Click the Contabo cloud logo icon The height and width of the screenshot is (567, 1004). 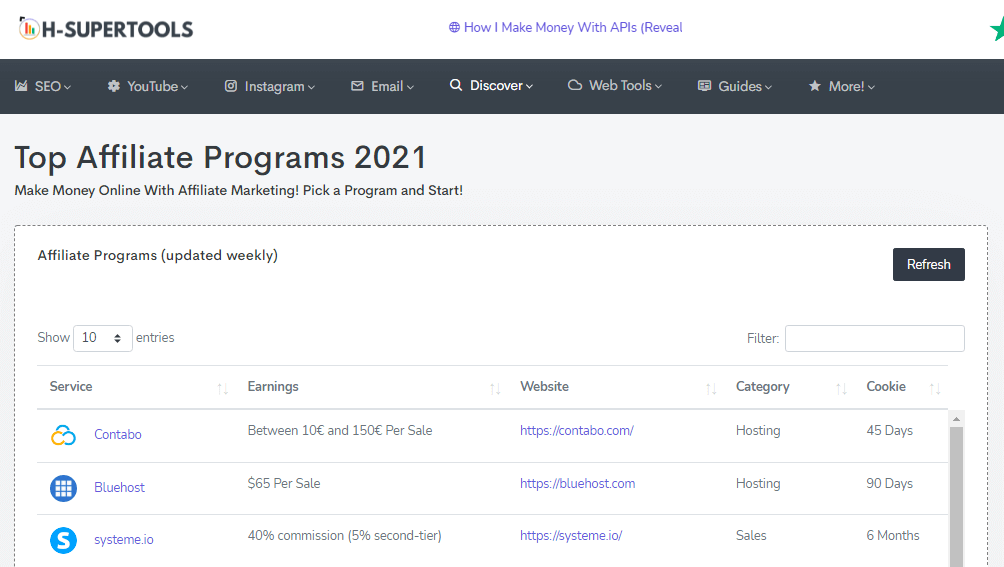click(x=63, y=435)
